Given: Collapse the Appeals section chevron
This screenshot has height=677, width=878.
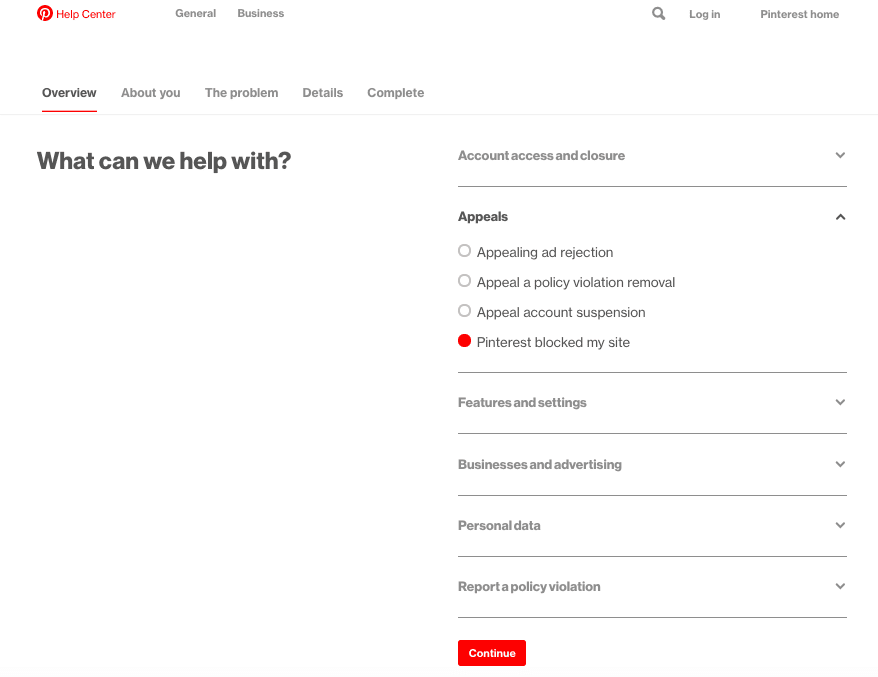Looking at the screenshot, I should (840, 217).
